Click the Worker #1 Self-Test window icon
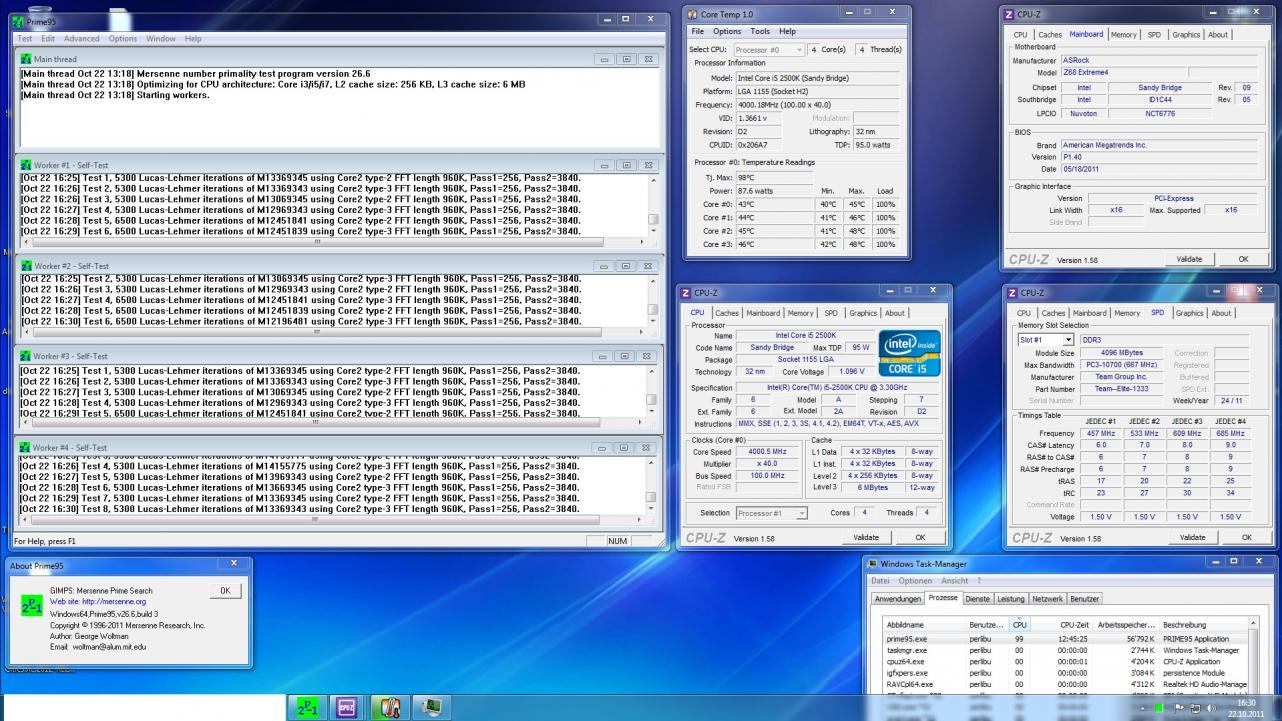The image size is (1282, 721). [x=26, y=165]
